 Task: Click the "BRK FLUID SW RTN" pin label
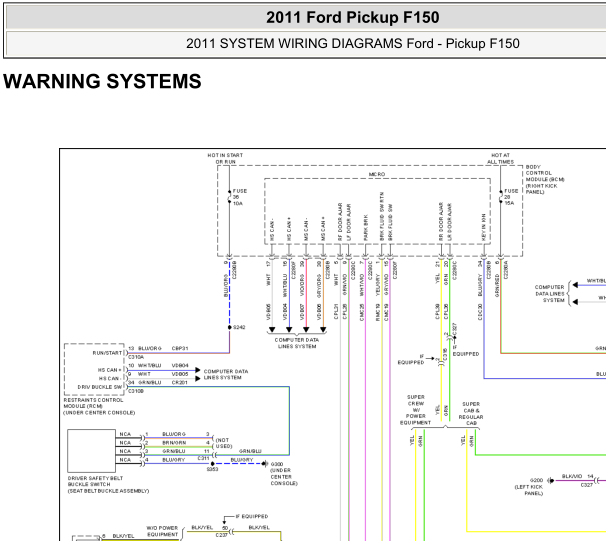click(x=381, y=216)
